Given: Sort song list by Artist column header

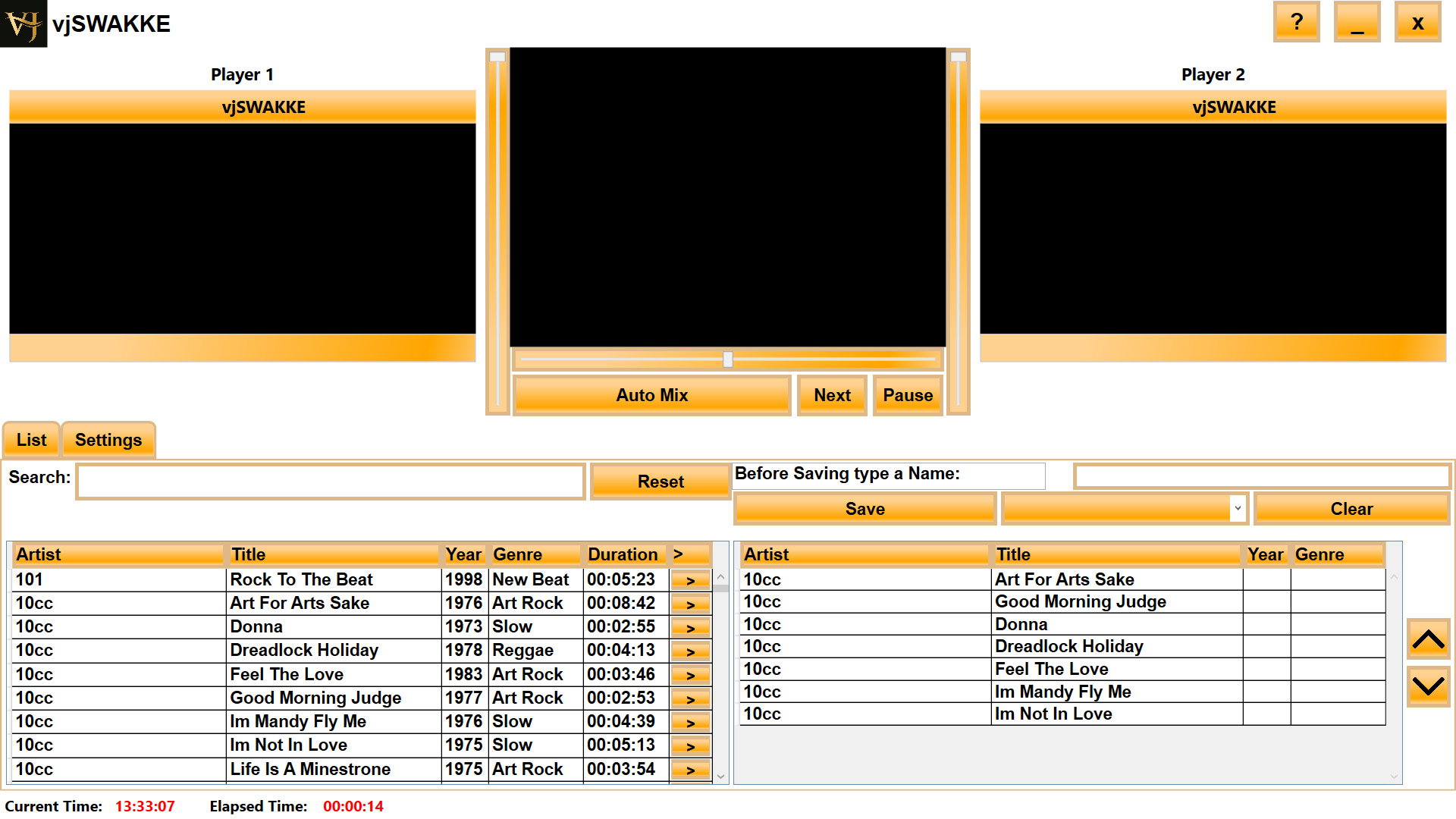Looking at the screenshot, I should click(118, 554).
